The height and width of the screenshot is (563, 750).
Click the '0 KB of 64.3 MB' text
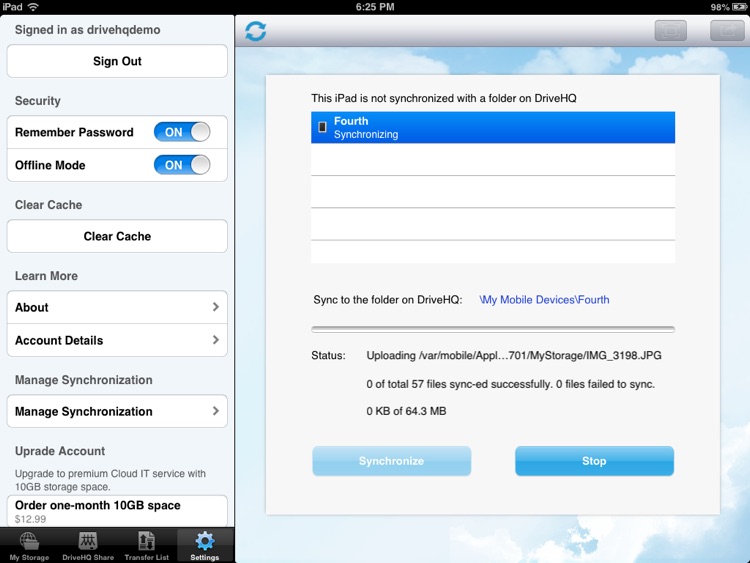click(407, 411)
